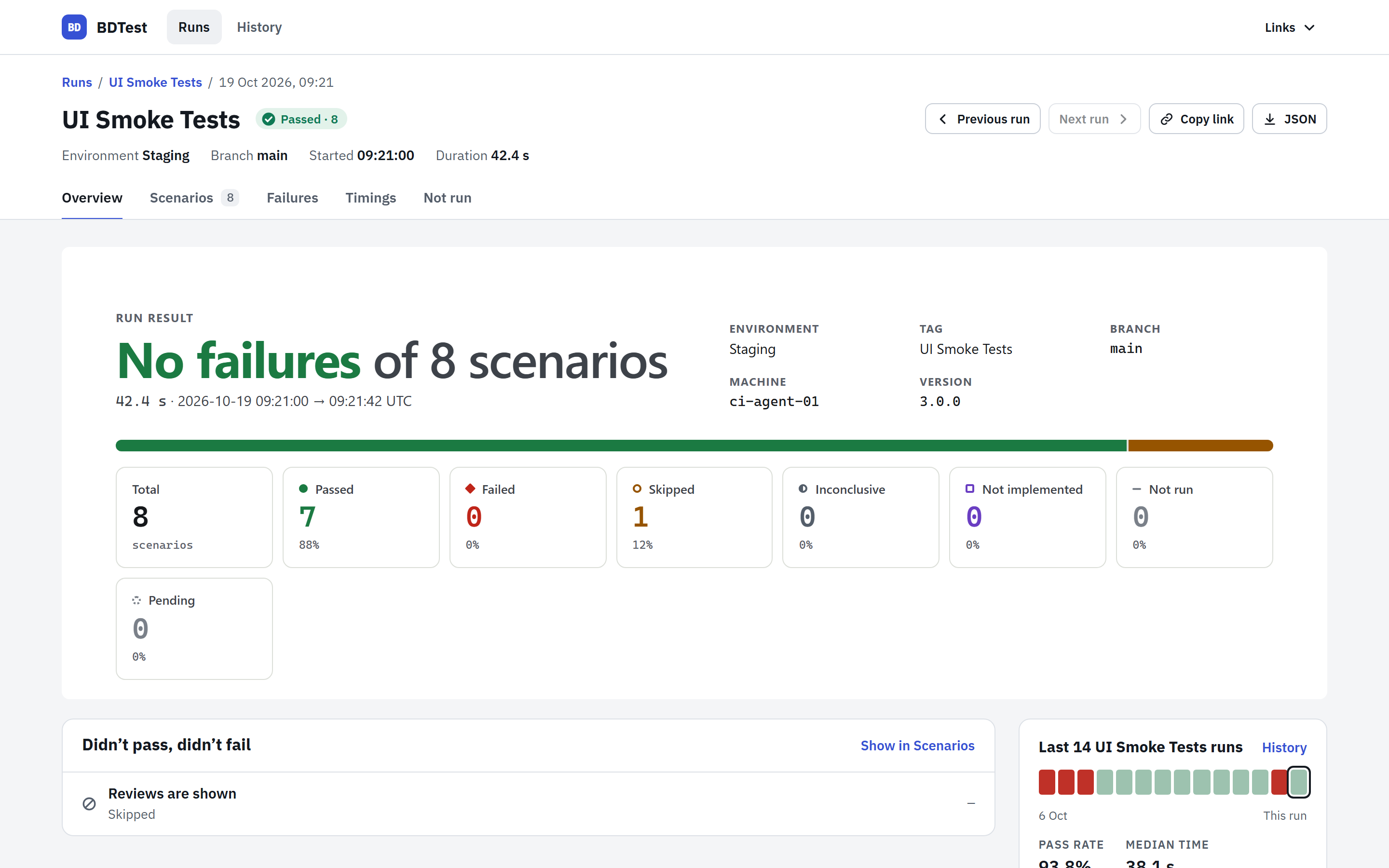Click the purple square Not implemented icon
The image size is (1389, 868).
point(970,488)
